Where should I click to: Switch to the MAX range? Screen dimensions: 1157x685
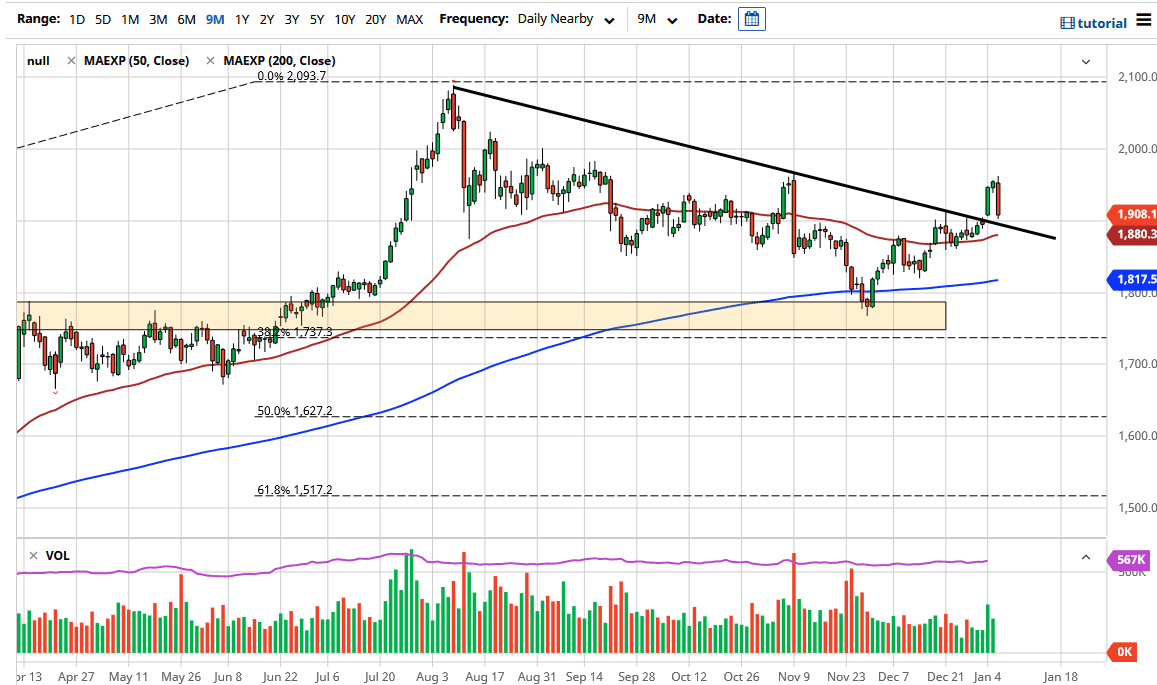point(409,18)
